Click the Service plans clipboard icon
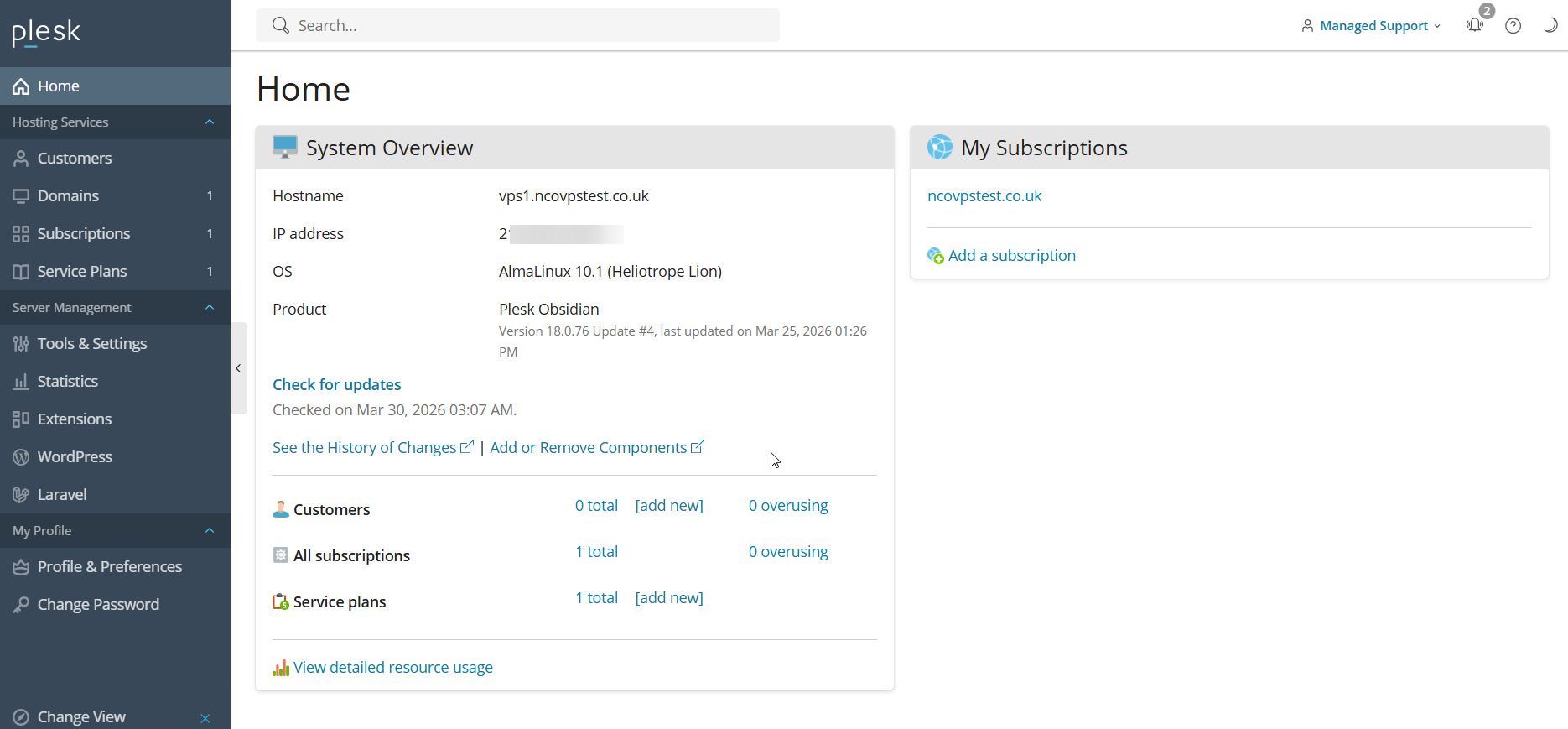 (281, 601)
